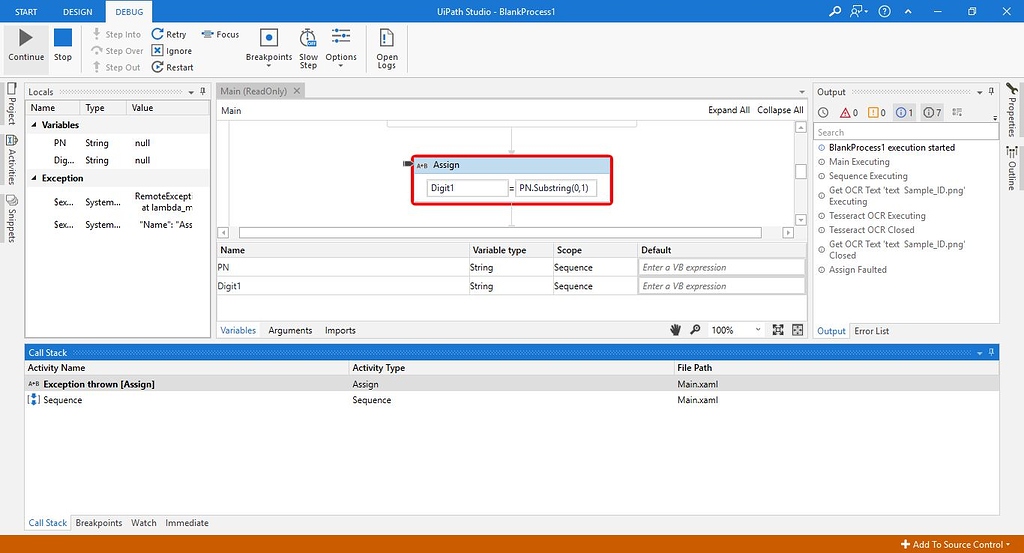Screen dimensions: 1024x553
Task: Toggle error messages filter in Output
Action: point(849,112)
